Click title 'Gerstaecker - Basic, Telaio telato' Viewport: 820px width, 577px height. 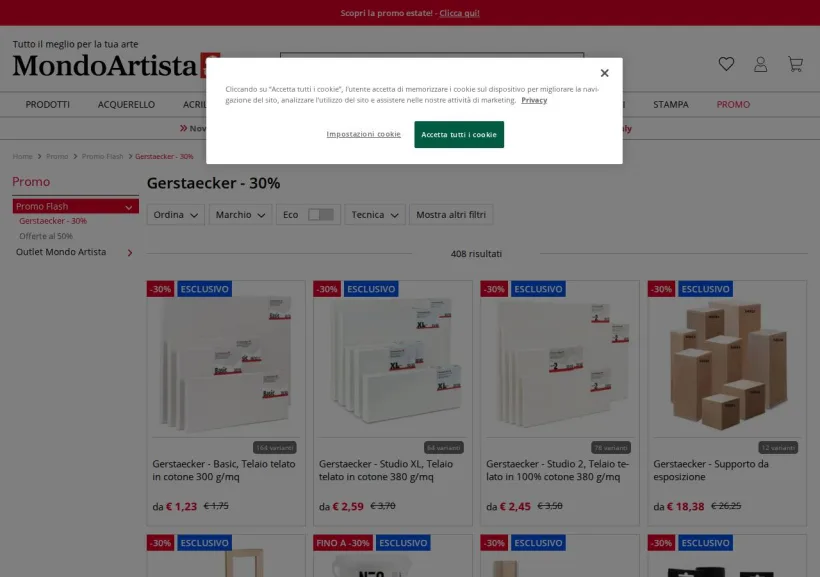(224, 470)
